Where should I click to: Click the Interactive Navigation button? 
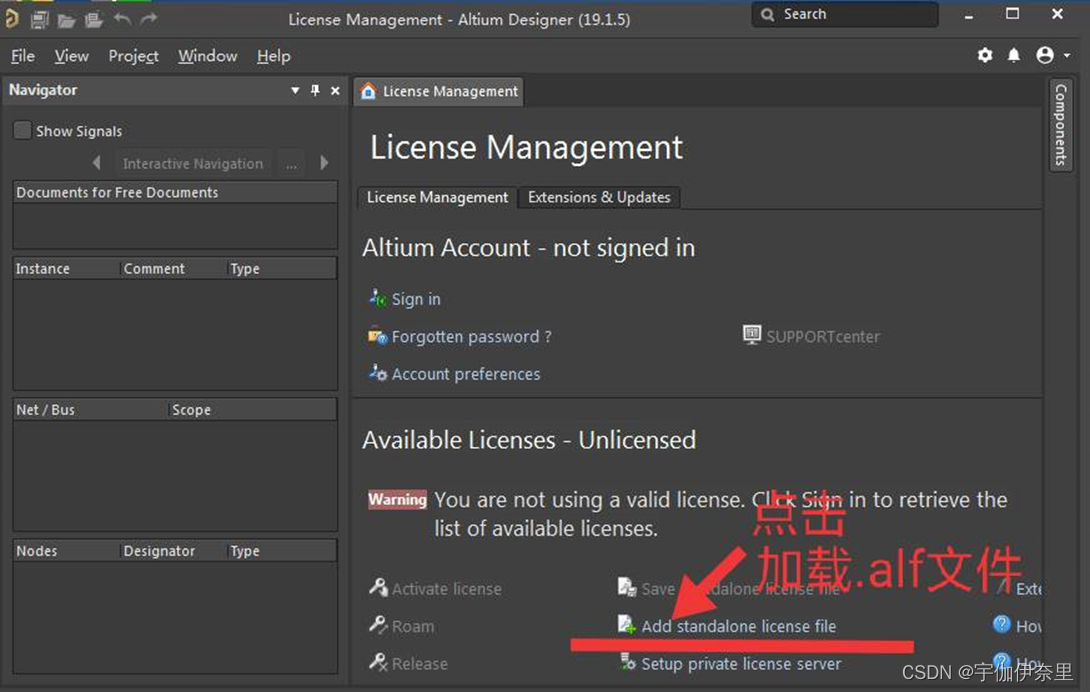[193, 163]
